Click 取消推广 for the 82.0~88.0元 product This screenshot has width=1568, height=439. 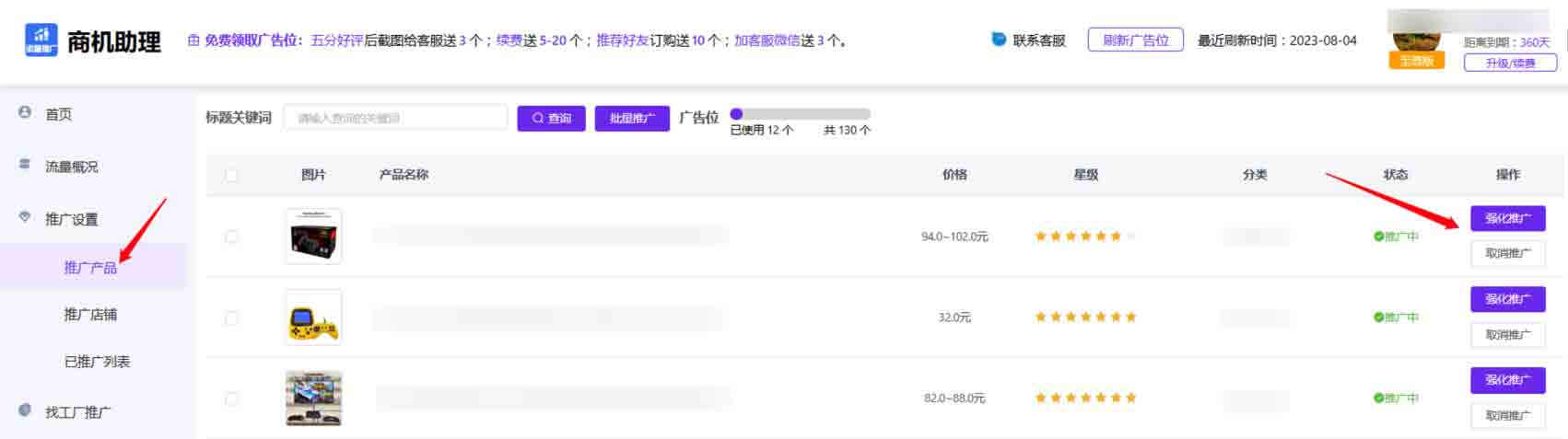[1507, 416]
